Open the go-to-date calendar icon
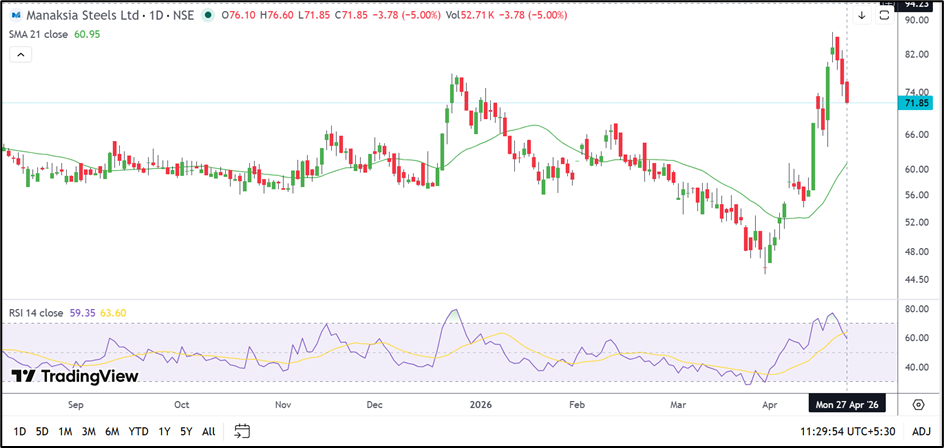 point(242,431)
